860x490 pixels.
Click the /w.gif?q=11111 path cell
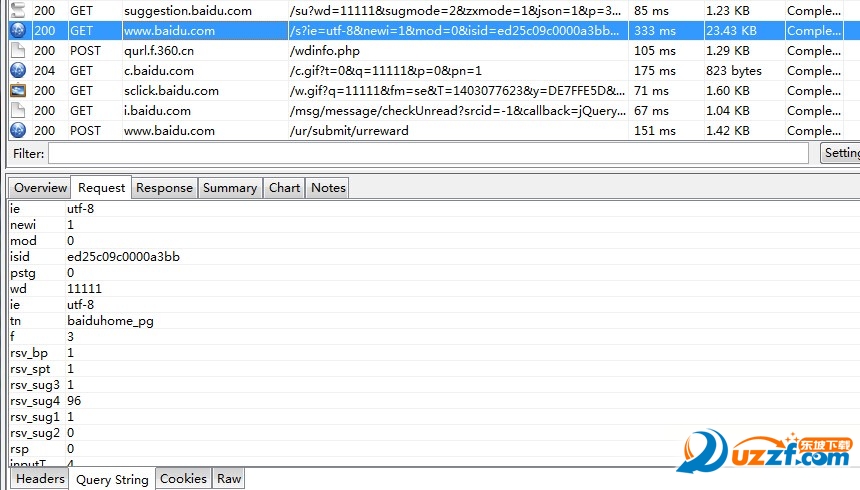457,91
